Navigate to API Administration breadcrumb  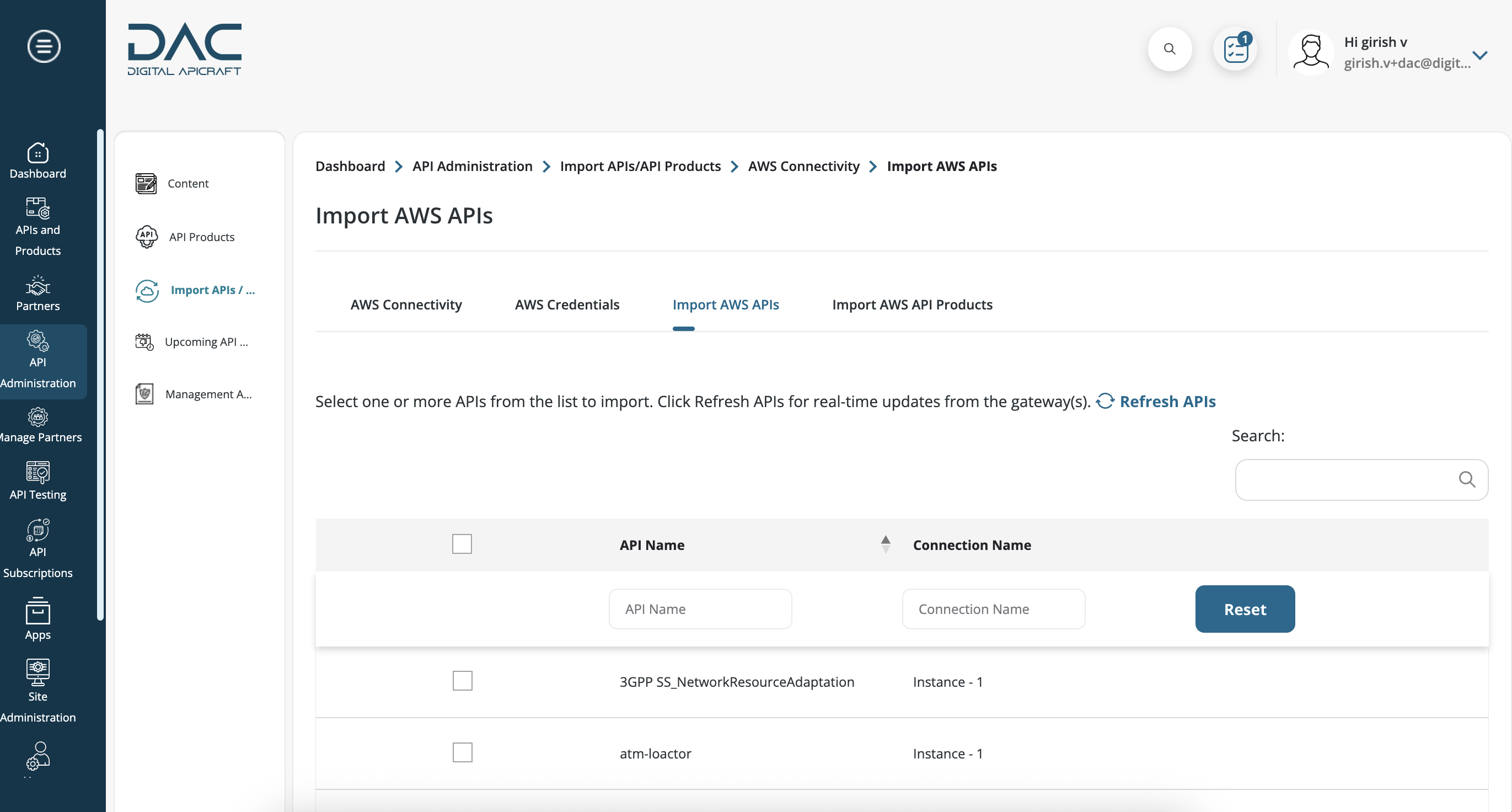[x=472, y=166]
